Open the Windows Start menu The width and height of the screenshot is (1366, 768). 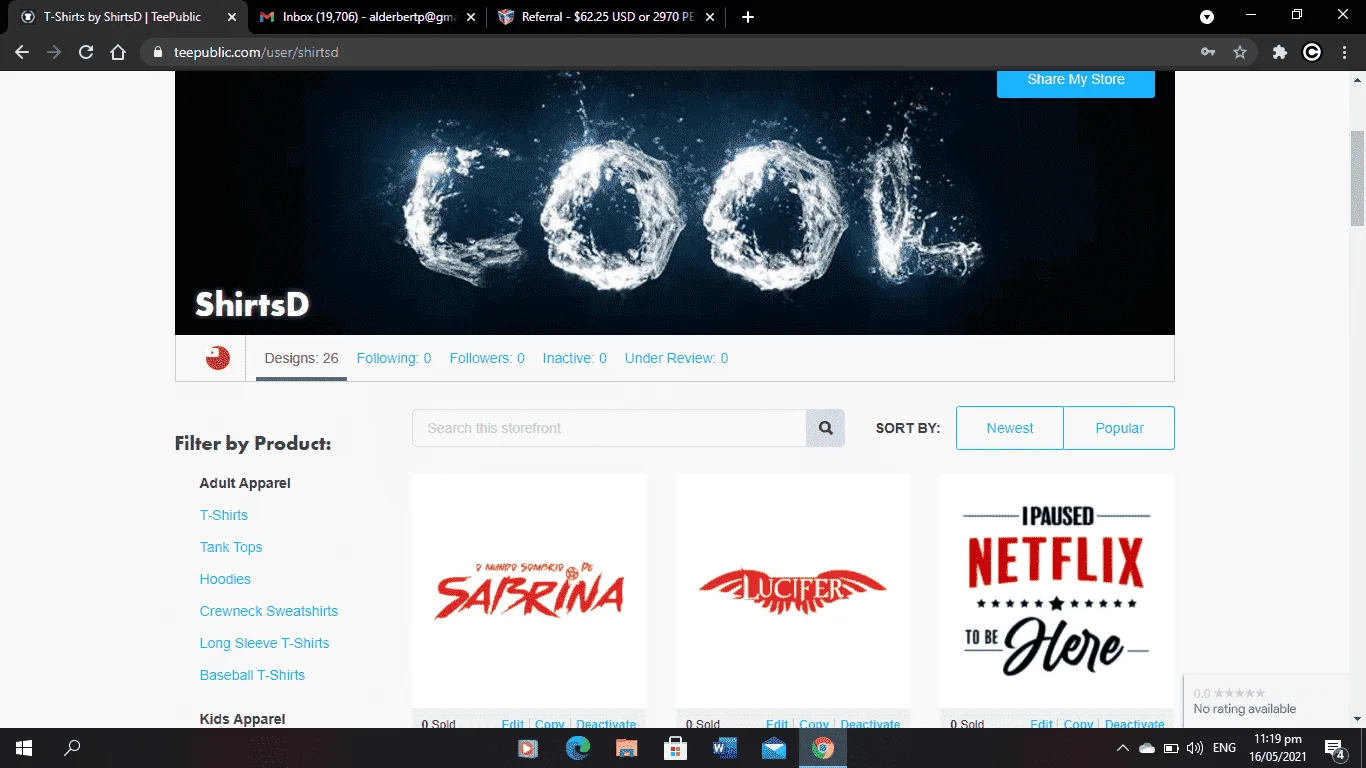point(24,748)
